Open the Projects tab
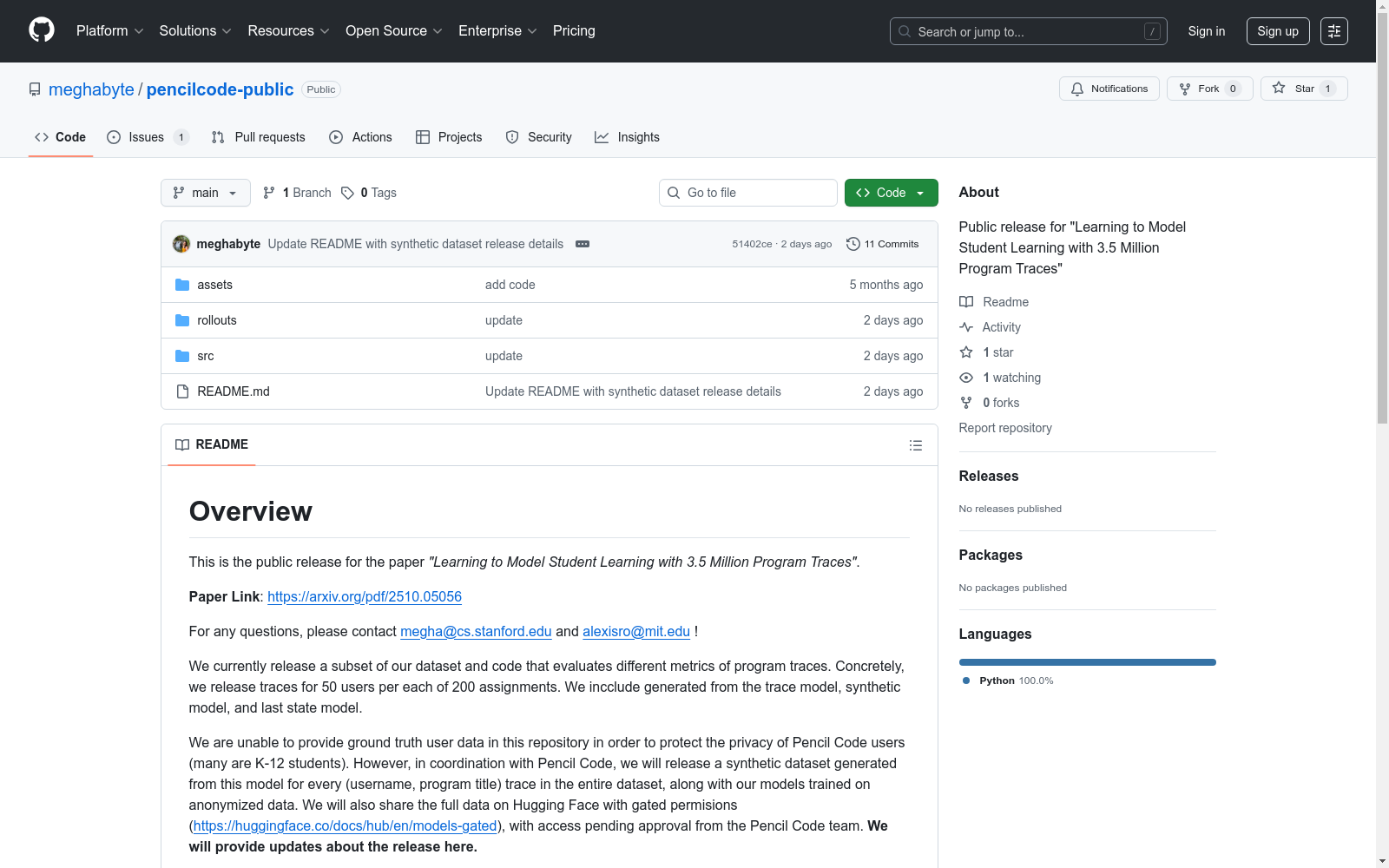The height and width of the screenshot is (868, 1389). point(449,137)
